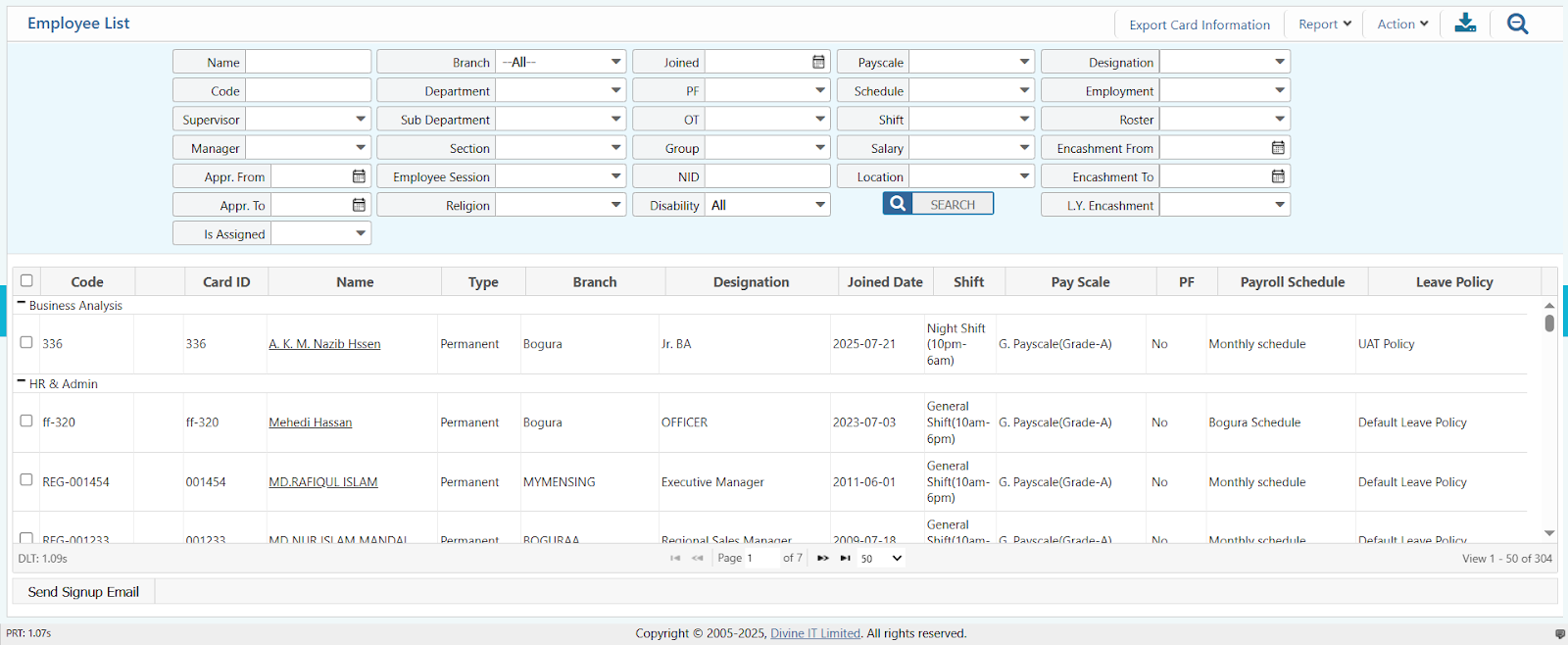This screenshot has height=645, width=1568.
Task: Open the Joined date calendar picker
Action: (818, 62)
